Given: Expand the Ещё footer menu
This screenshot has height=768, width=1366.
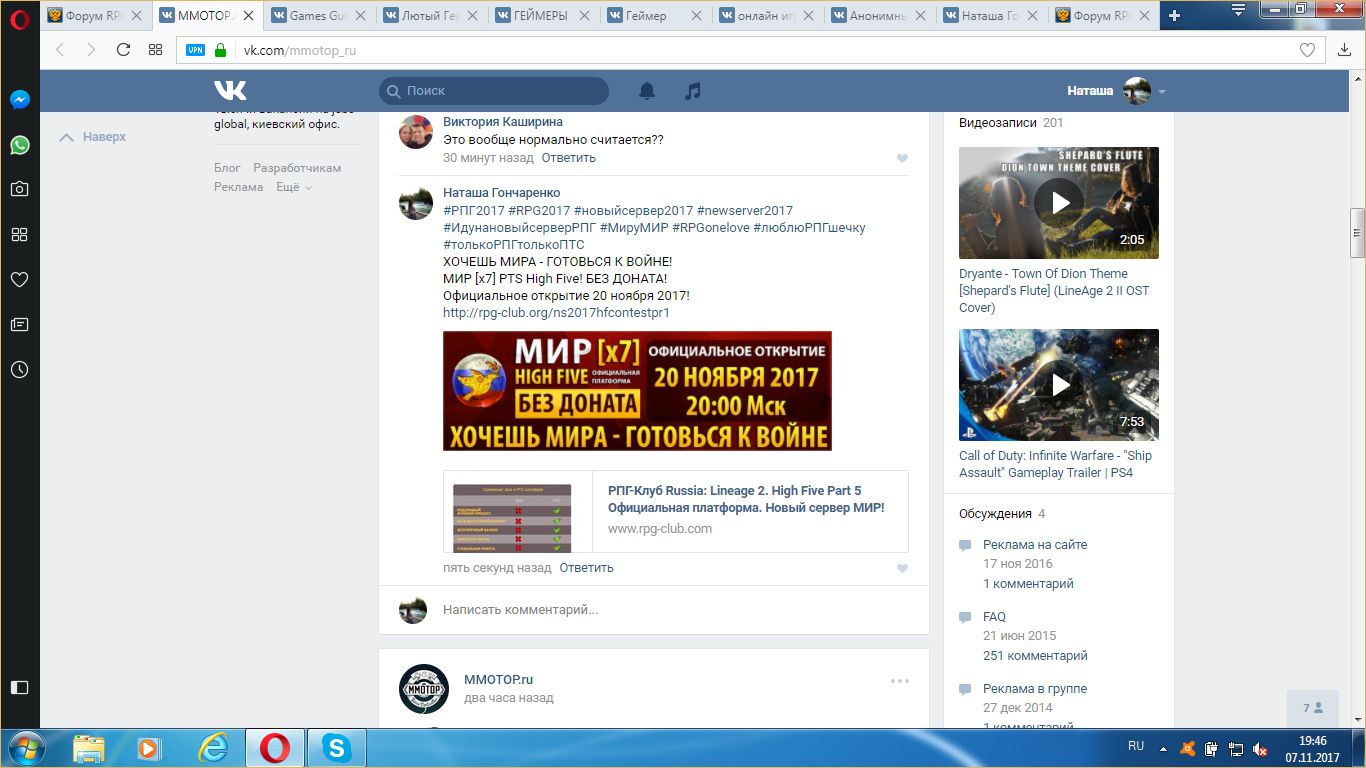Looking at the screenshot, I should [294, 187].
